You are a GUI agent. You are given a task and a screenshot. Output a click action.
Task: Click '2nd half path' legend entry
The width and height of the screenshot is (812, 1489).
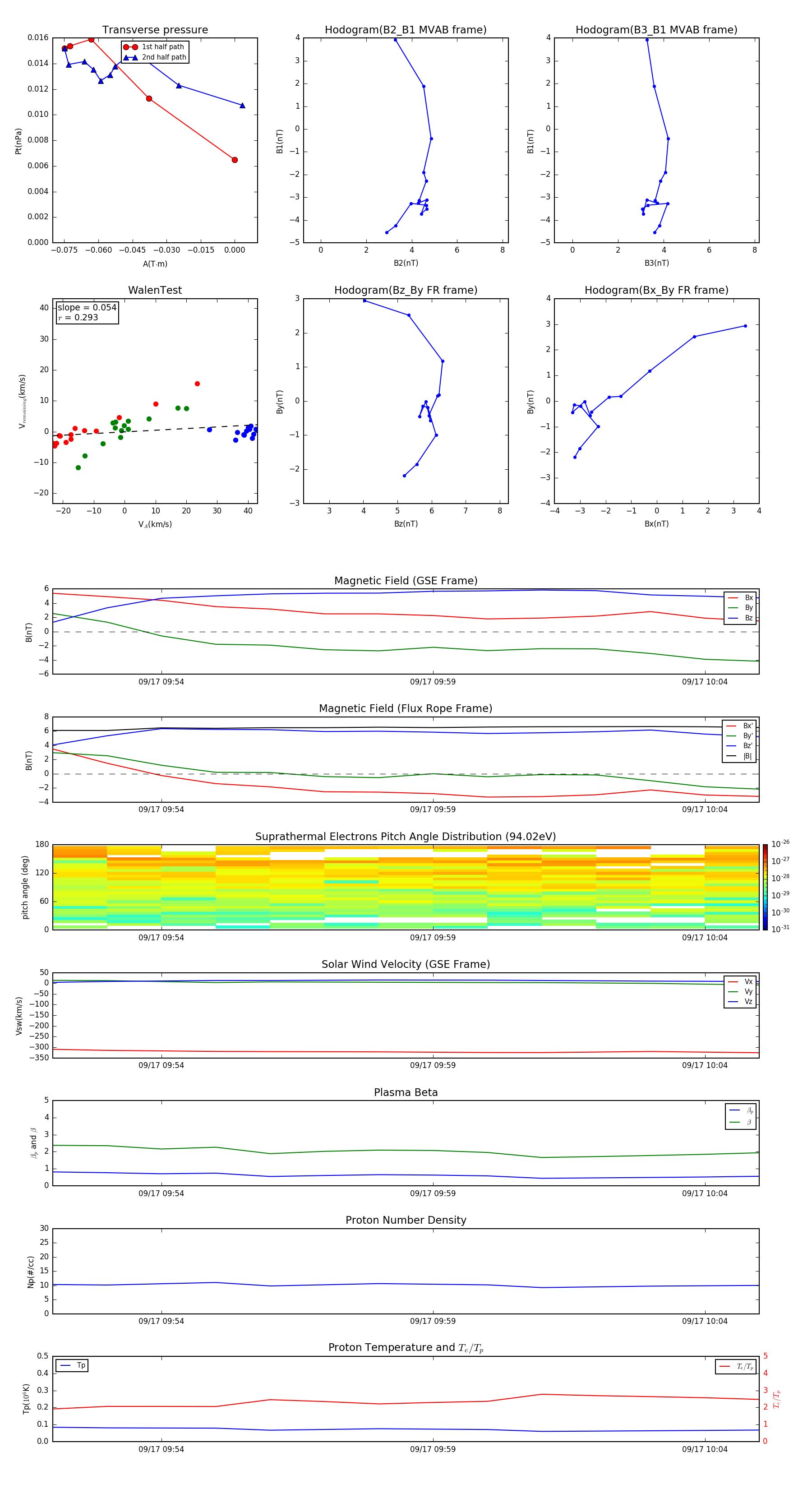tap(156, 57)
